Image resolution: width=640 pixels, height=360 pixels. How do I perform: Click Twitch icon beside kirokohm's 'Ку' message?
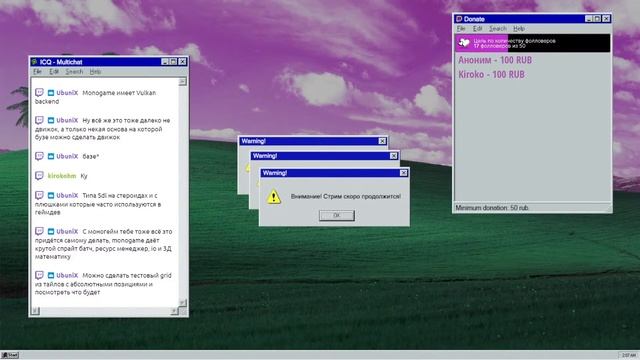(x=39, y=176)
